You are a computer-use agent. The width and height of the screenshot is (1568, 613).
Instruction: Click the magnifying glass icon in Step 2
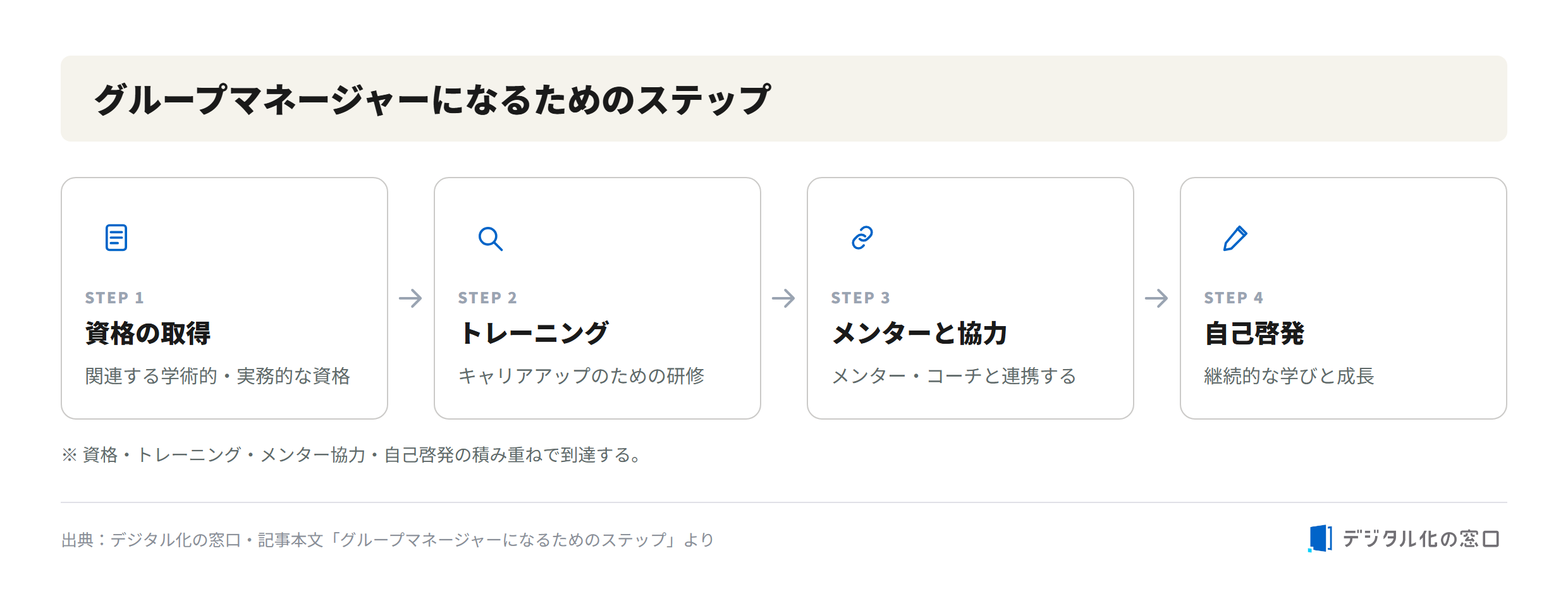[490, 238]
